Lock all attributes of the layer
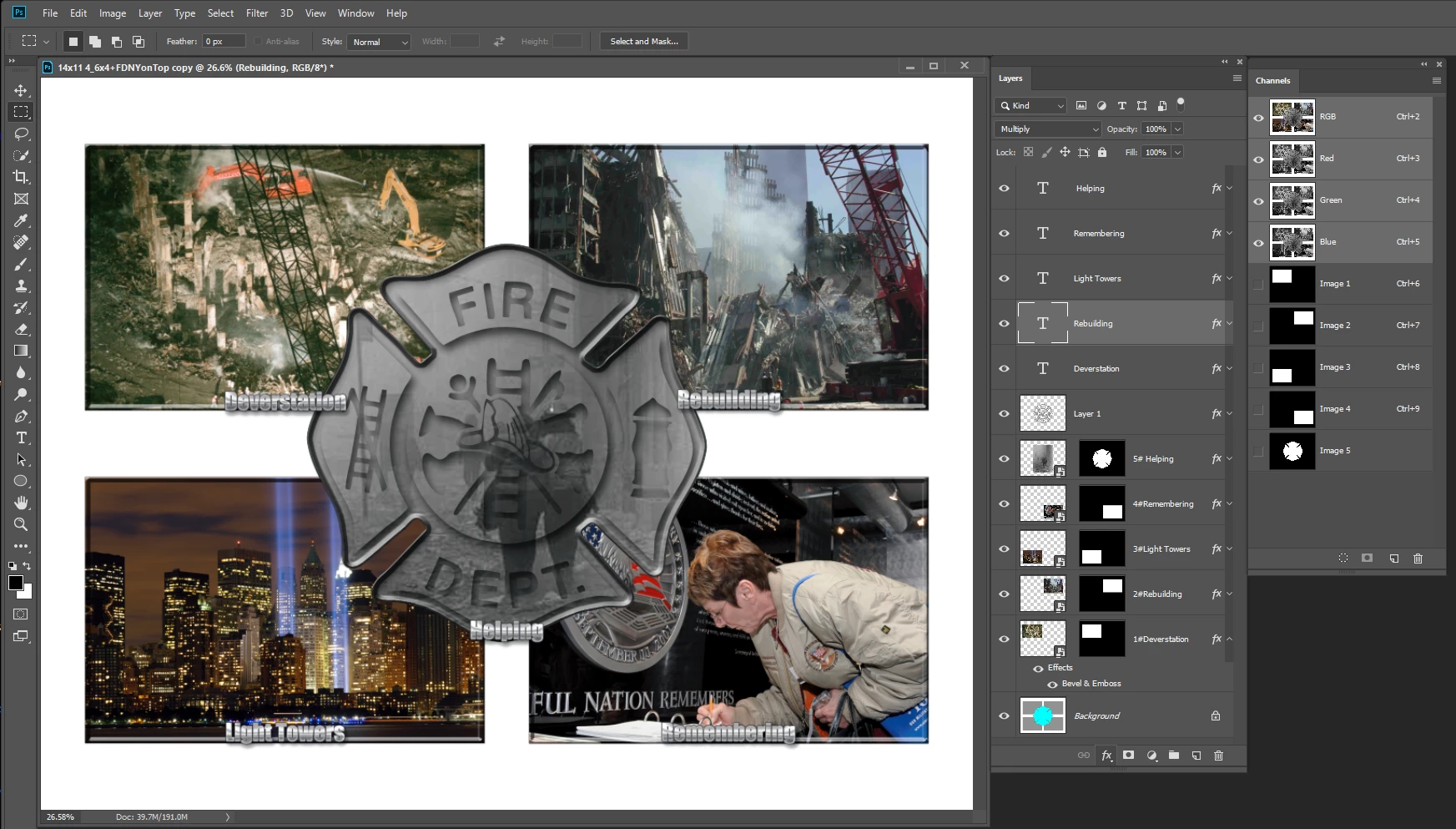This screenshot has height=829, width=1456. [x=1102, y=153]
